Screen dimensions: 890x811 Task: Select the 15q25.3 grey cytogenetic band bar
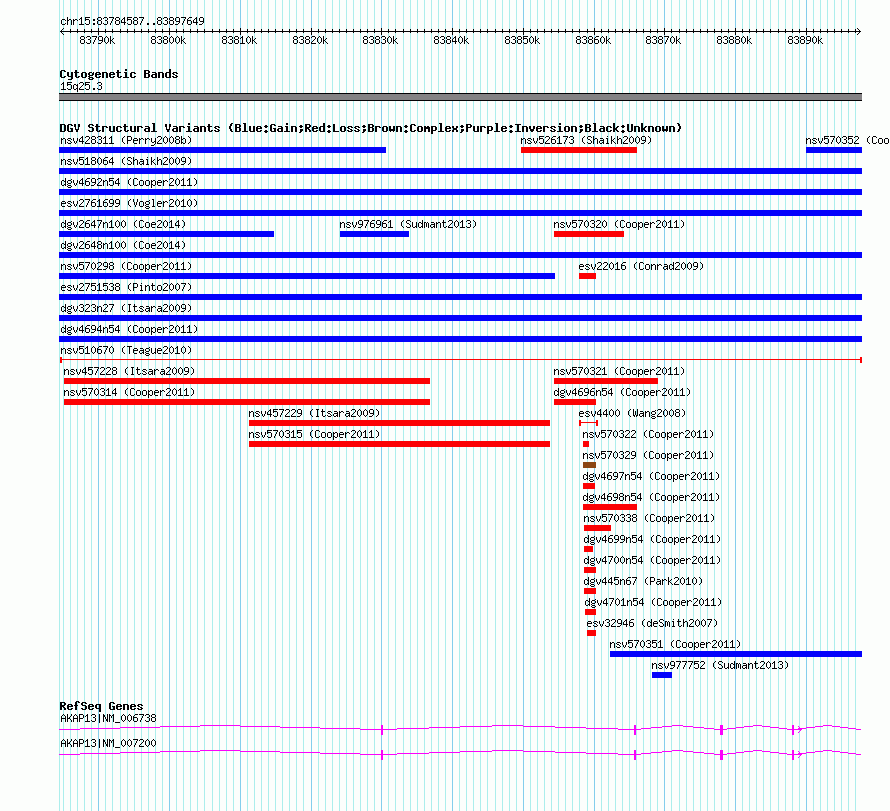tap(460, 97)
